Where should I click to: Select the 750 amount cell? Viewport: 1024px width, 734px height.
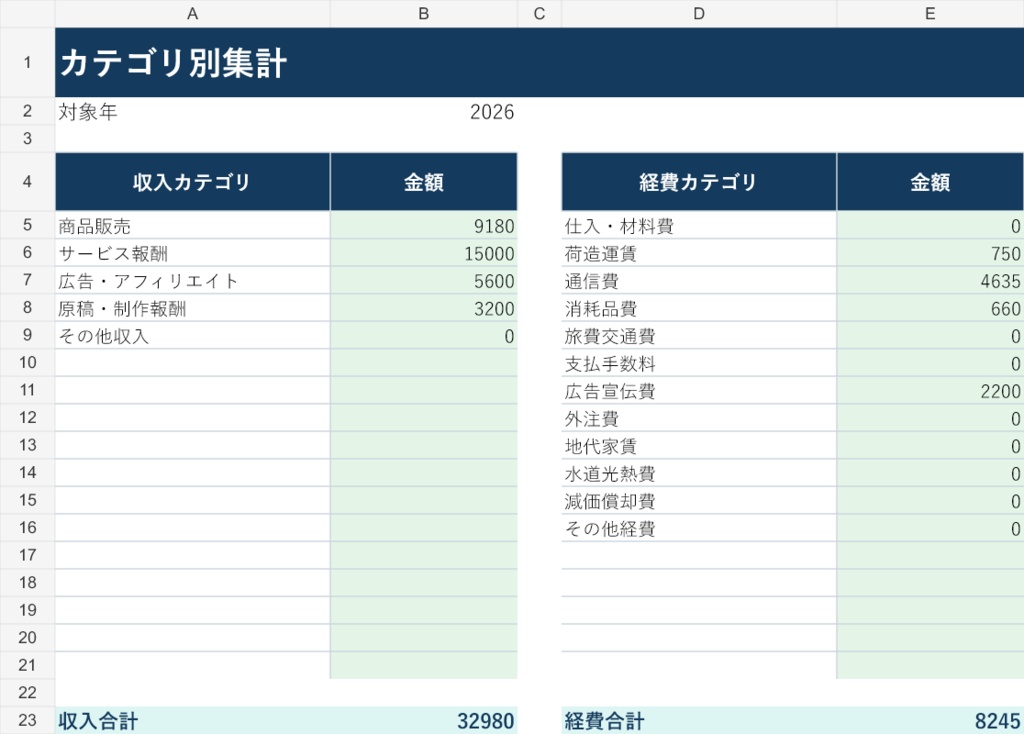click(930, 253)
